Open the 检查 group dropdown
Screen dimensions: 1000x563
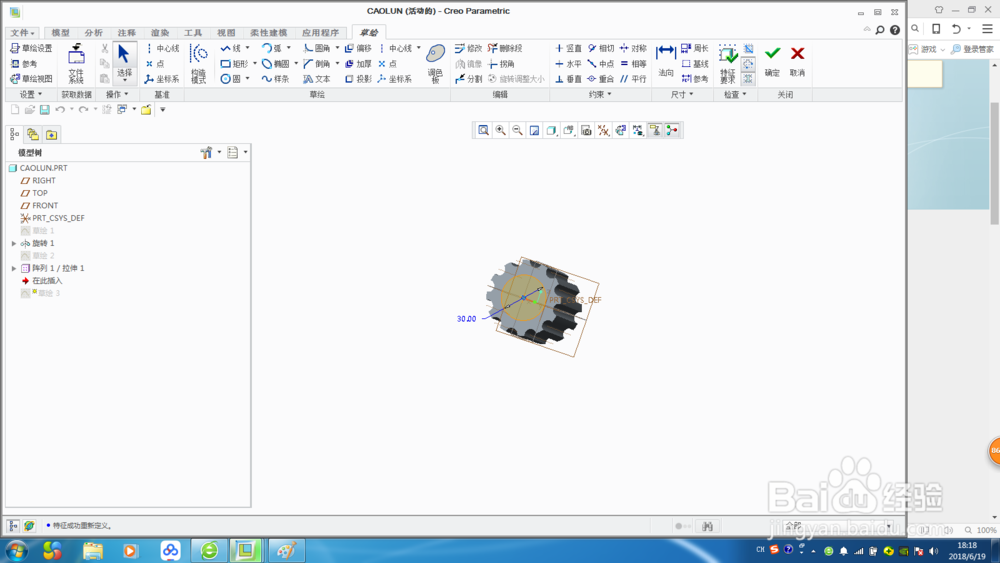click(735, 94)
